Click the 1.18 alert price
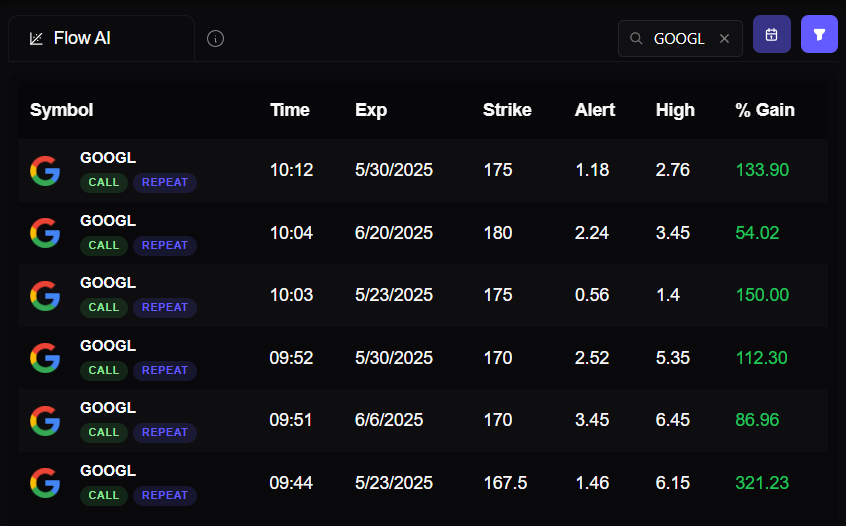Image resolution: width=846 pixels, height=526 pixels. 592,170
